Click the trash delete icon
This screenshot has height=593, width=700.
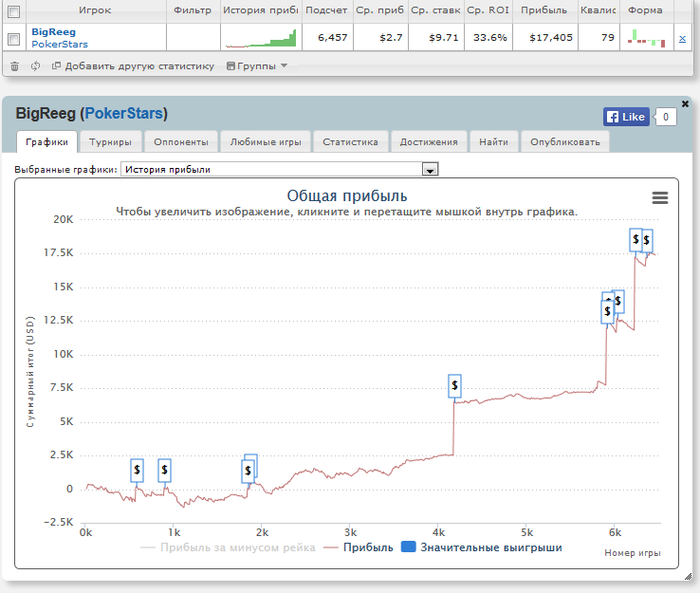[x=14, y=66]
